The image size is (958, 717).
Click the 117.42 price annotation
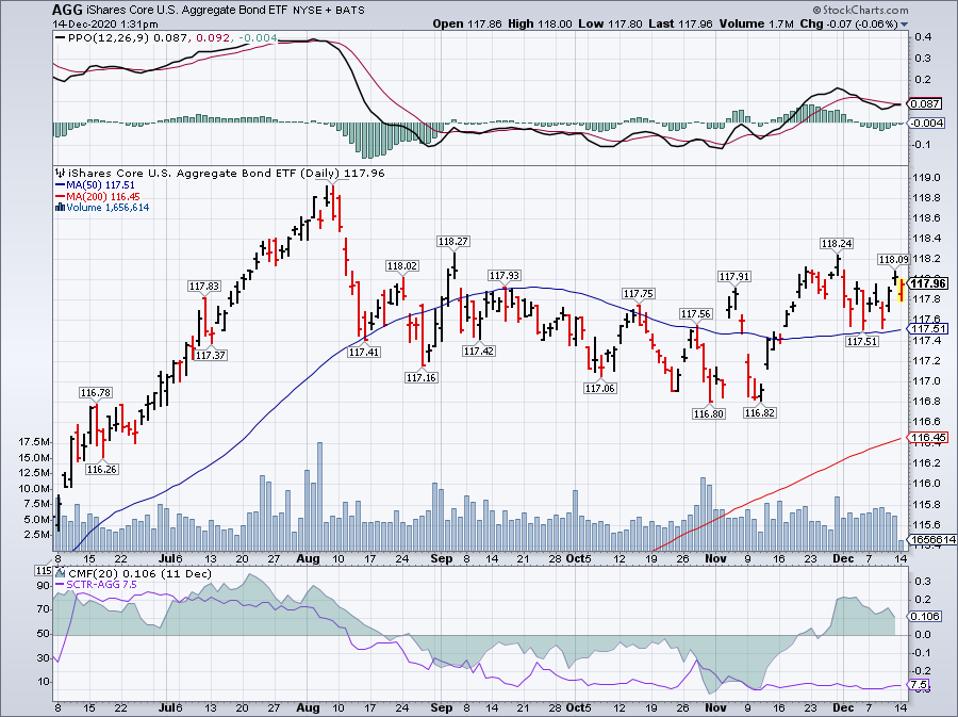(479, 351)
